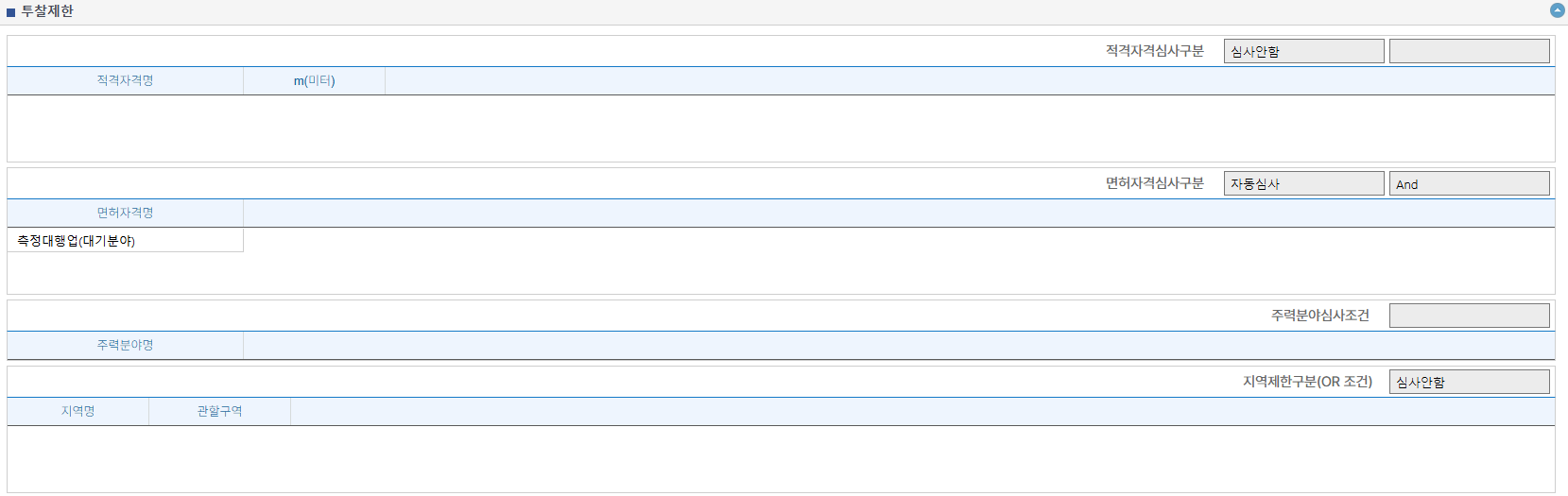
Task: Click the 적격자격심사구분 label
Action: click(x=1154, y=51)
